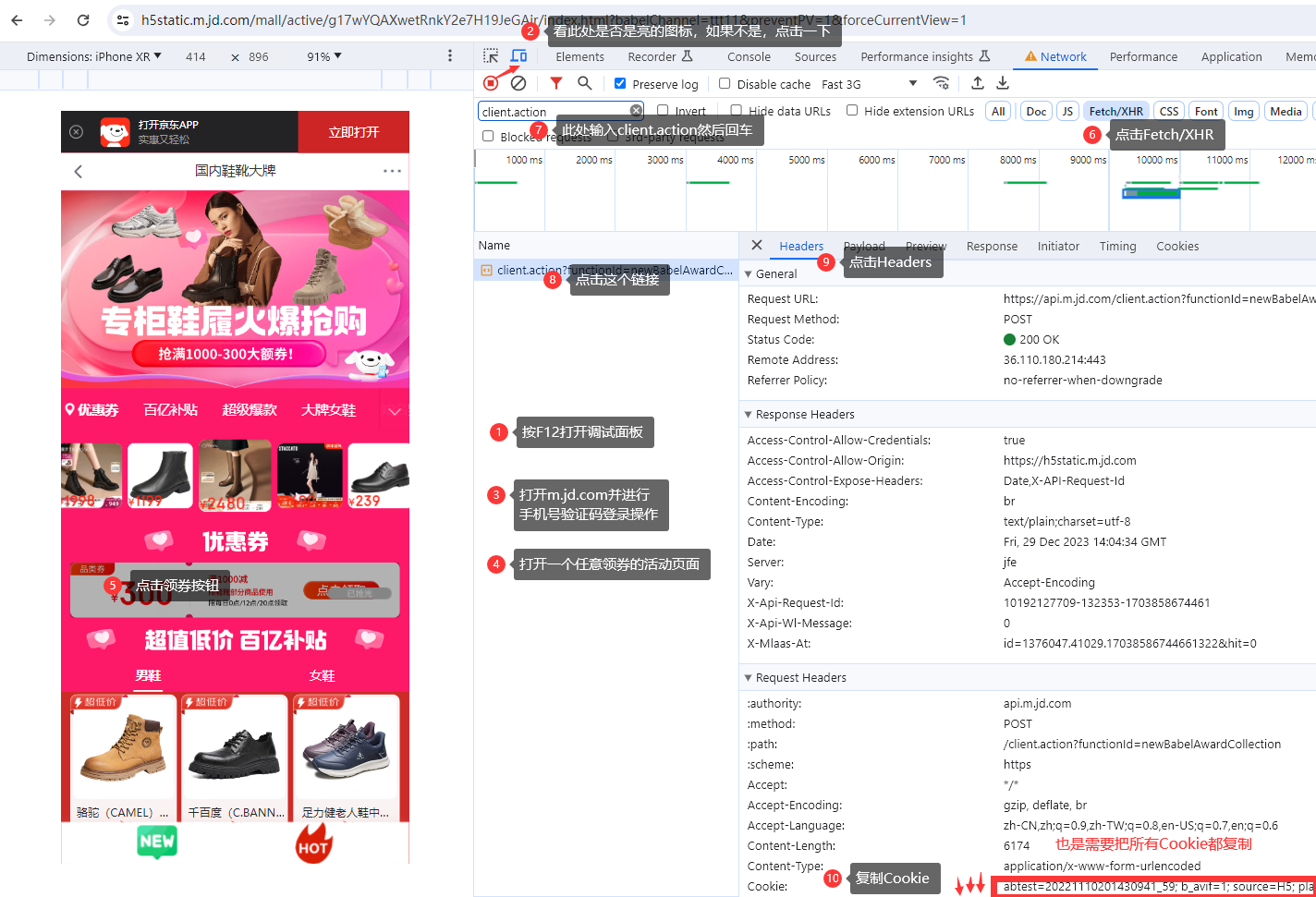Expand category chevron in mobile nav bar
Screen dimensions: 1316x897
coord(395,411)
